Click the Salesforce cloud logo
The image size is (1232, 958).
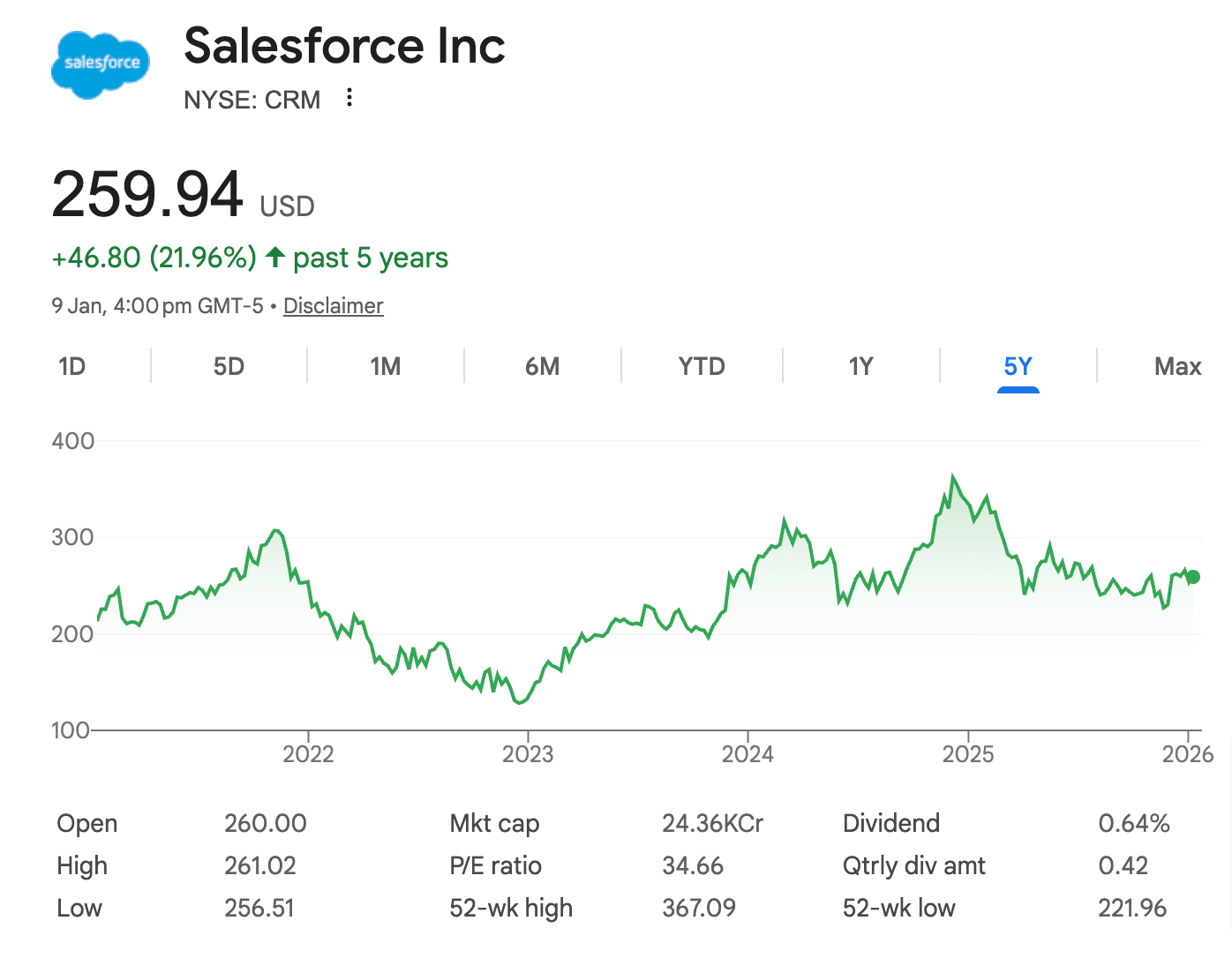101,64
